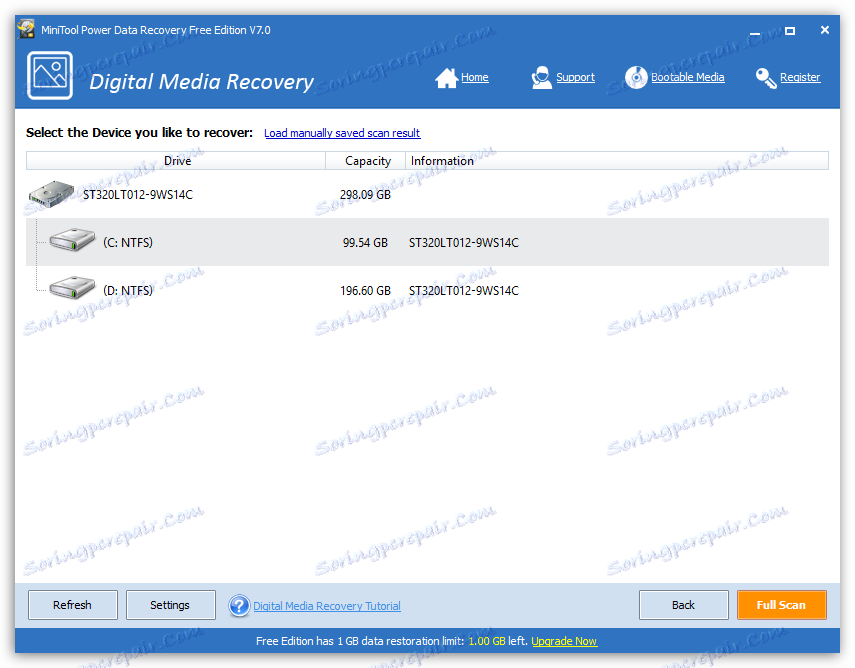855x668 pixels.
Task: Click the 196.60 GB capacity value
Action: tap(365, 291)
